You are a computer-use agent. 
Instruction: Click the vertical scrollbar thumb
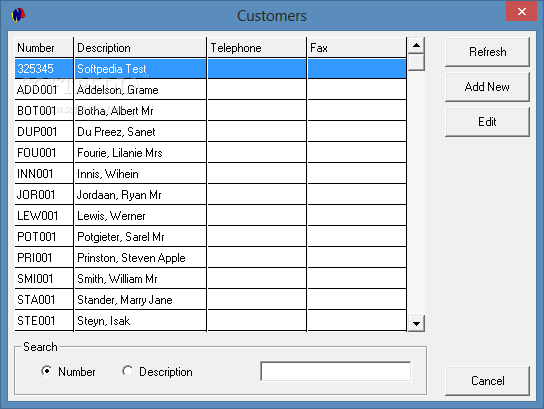416,62
